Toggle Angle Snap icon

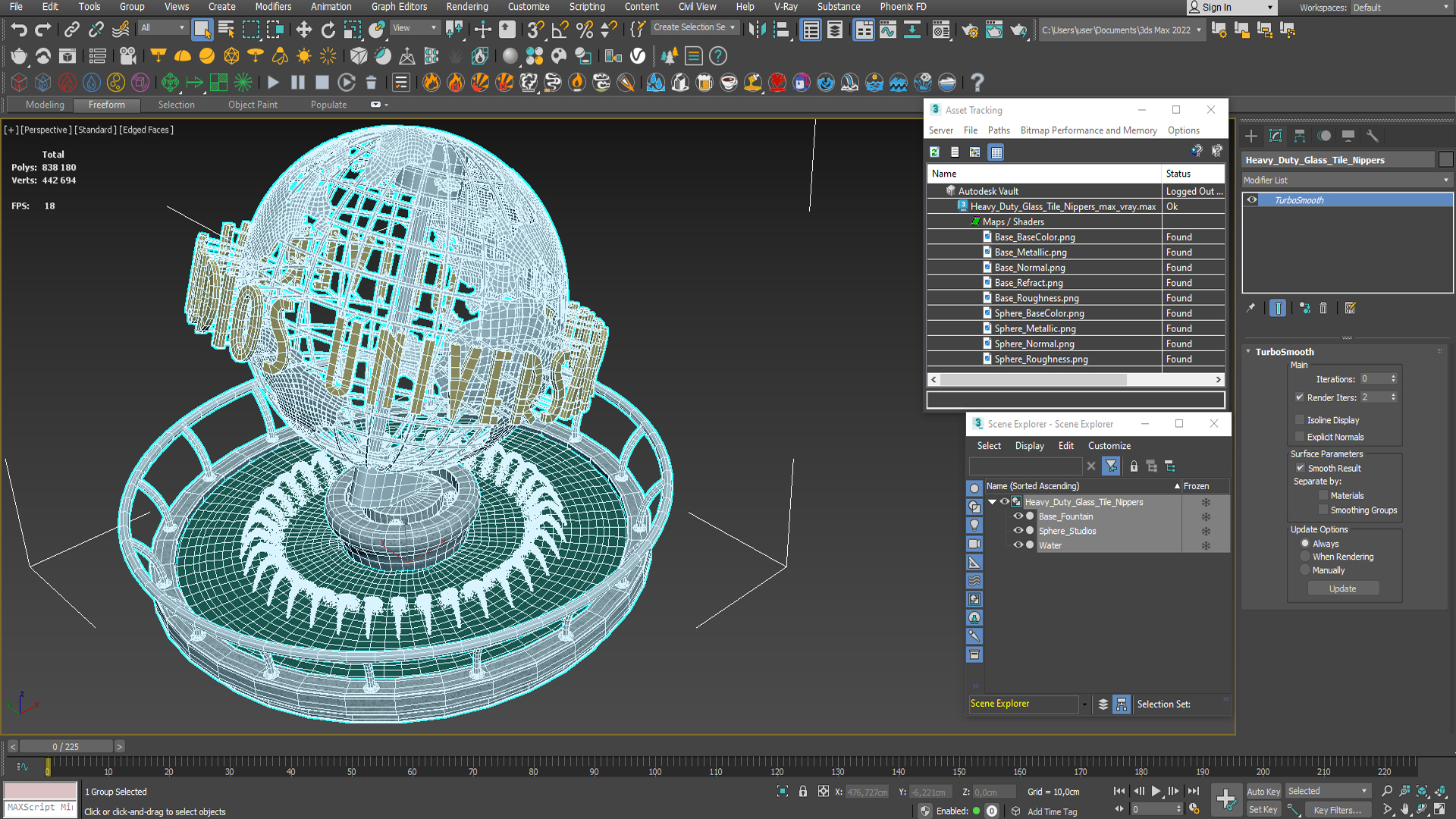pyautogui.click(x=560, y=30)
